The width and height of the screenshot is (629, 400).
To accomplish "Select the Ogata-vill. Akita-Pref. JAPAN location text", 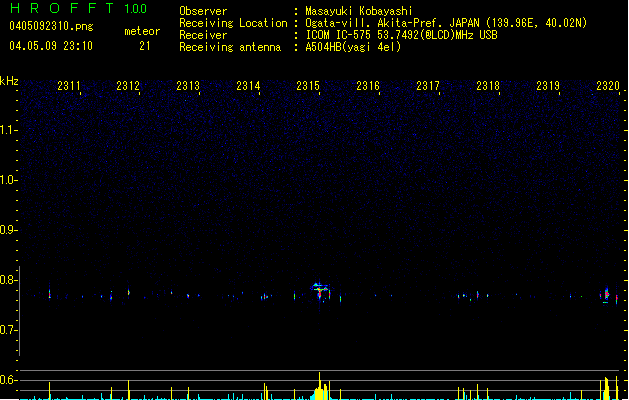I will tap(446, 23).
